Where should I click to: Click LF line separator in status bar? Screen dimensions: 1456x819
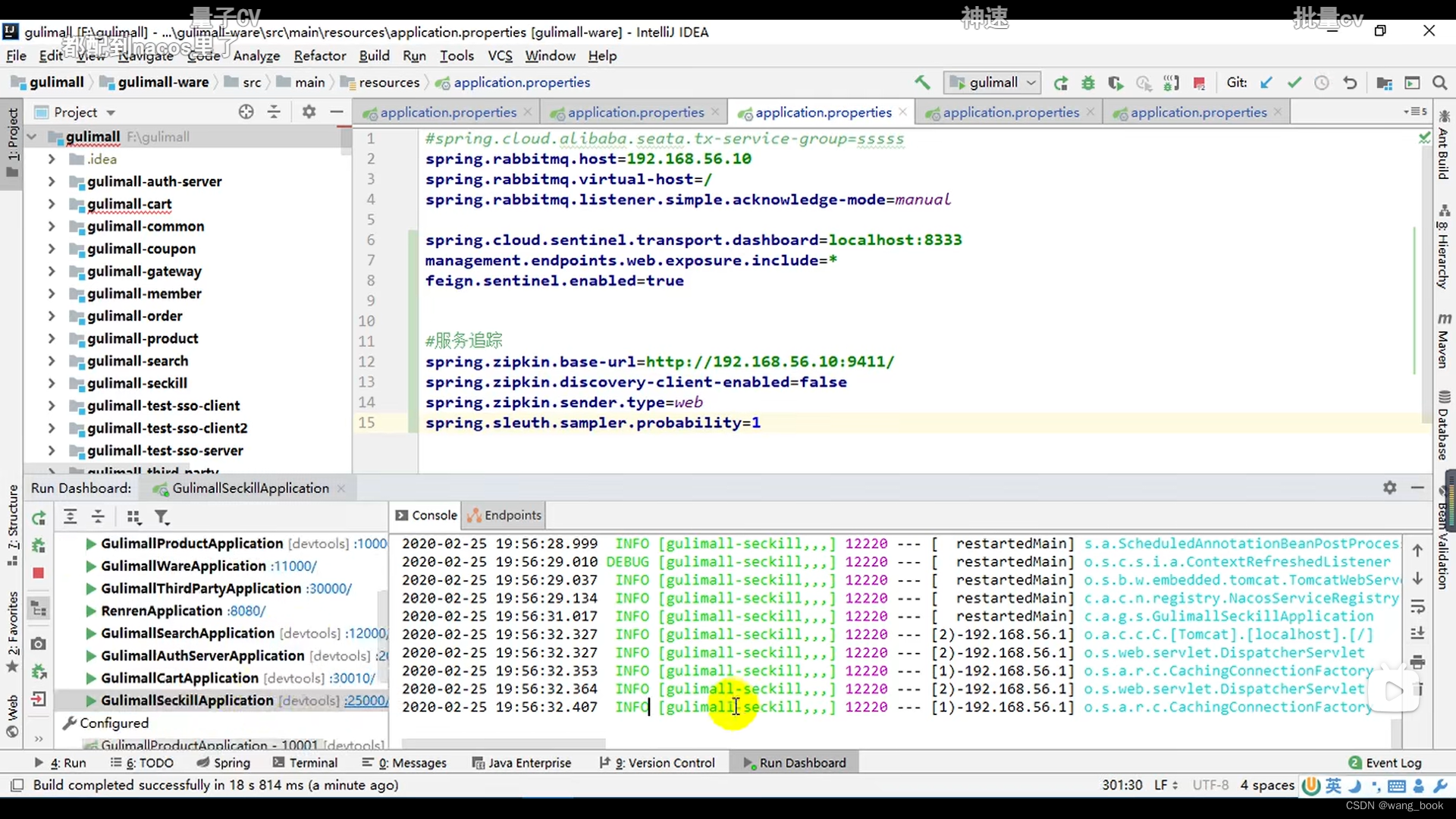pyautogui.click(x=1166, y=786)
